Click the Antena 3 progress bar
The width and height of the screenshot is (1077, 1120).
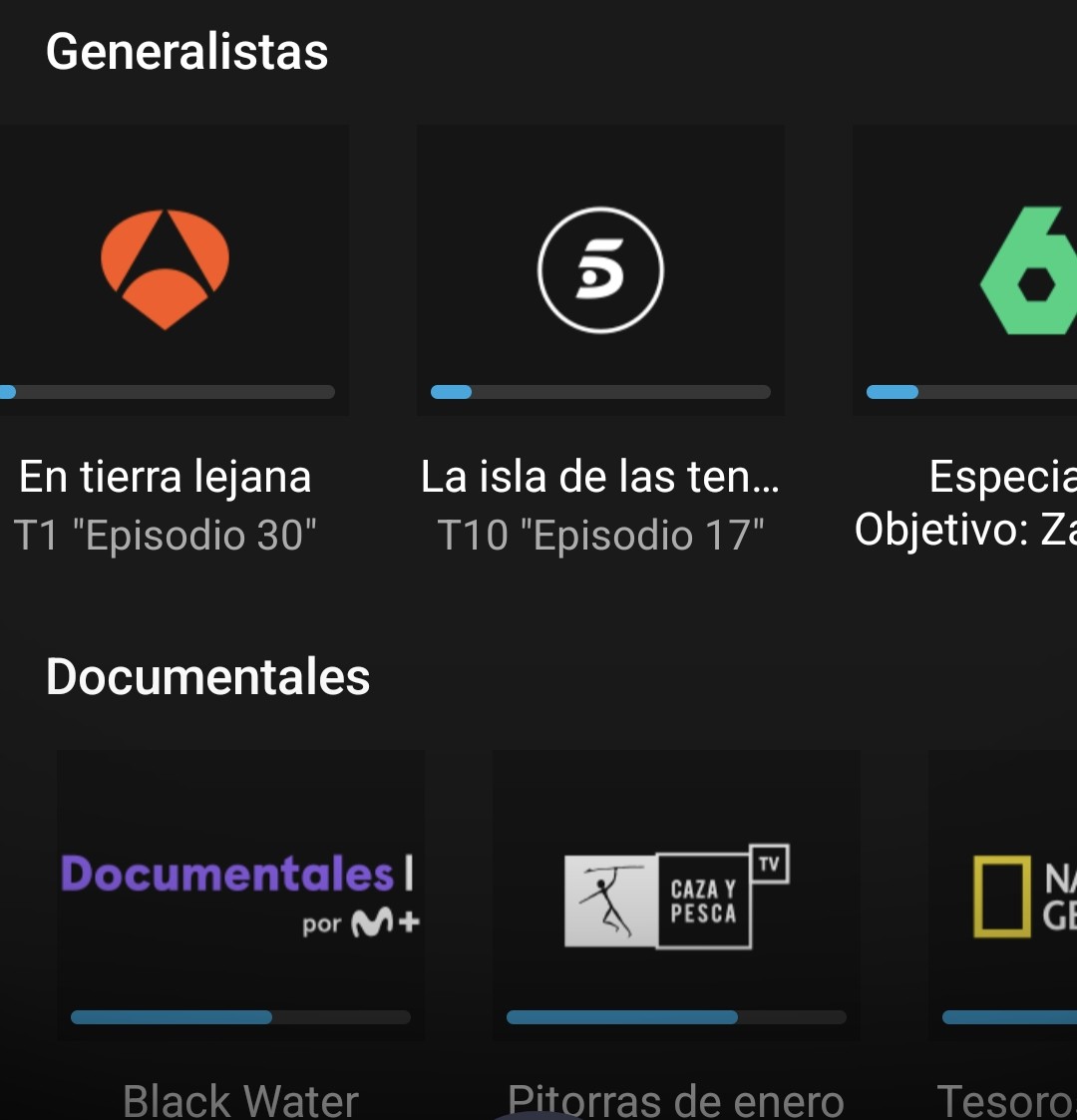coord(168,391)
